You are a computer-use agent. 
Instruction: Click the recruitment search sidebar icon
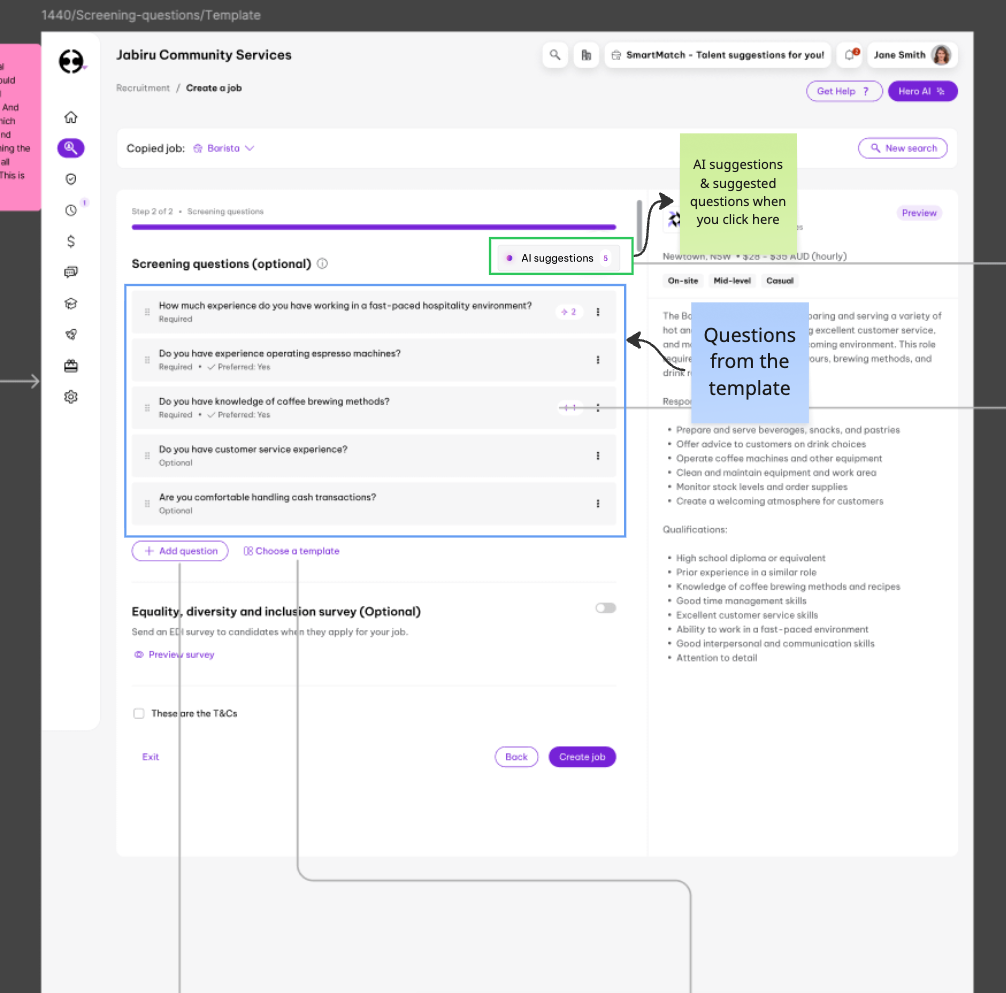(x=71, y=148)
